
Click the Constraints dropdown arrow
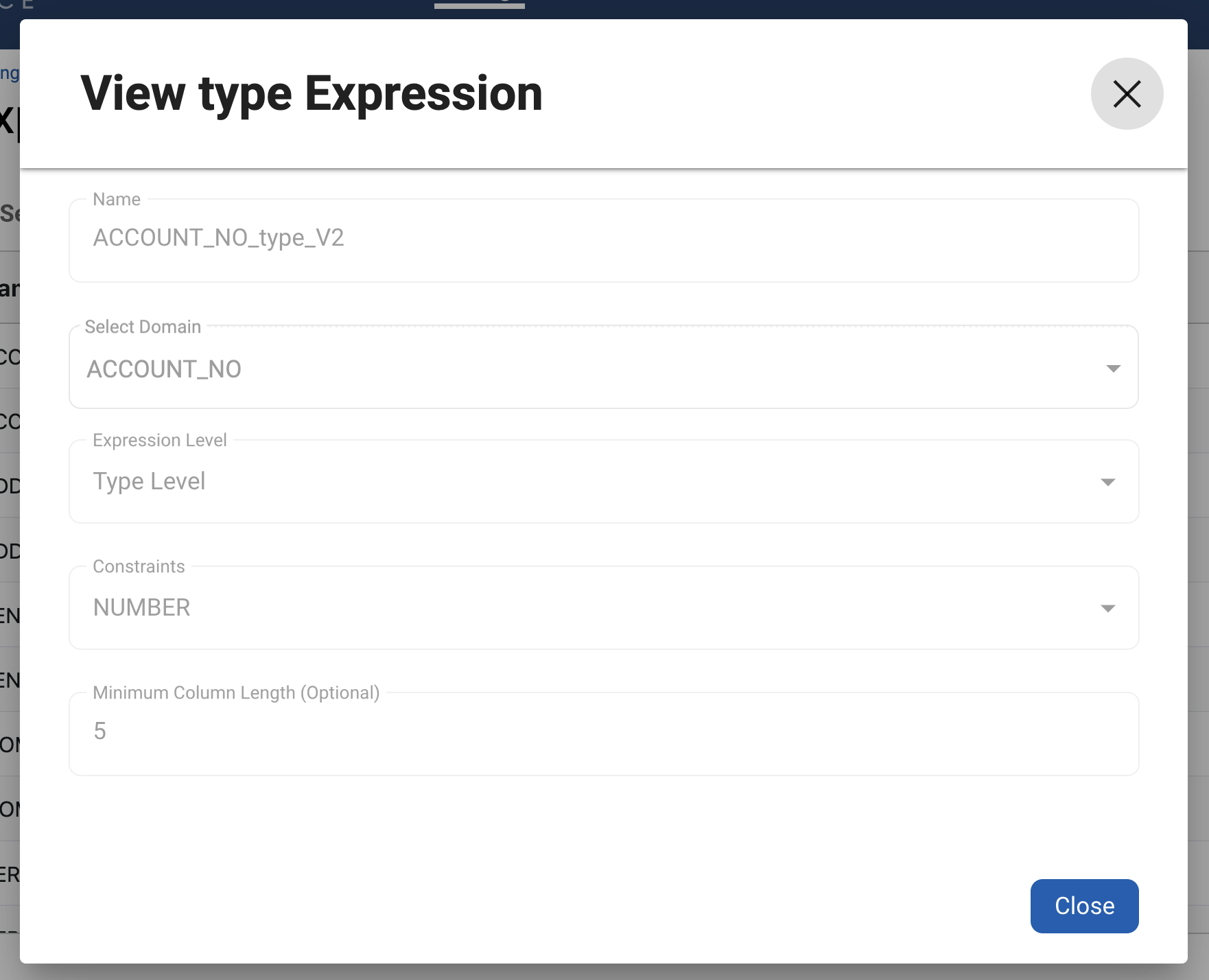point(1107,609)
